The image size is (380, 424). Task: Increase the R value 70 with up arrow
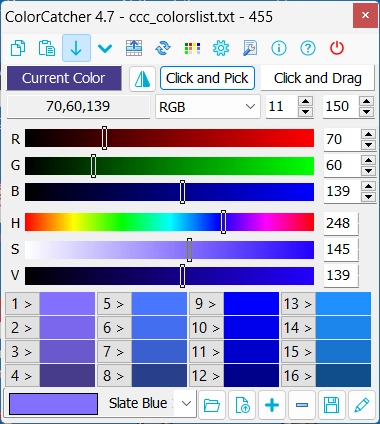pyautogui.click(x=368, y=134)
